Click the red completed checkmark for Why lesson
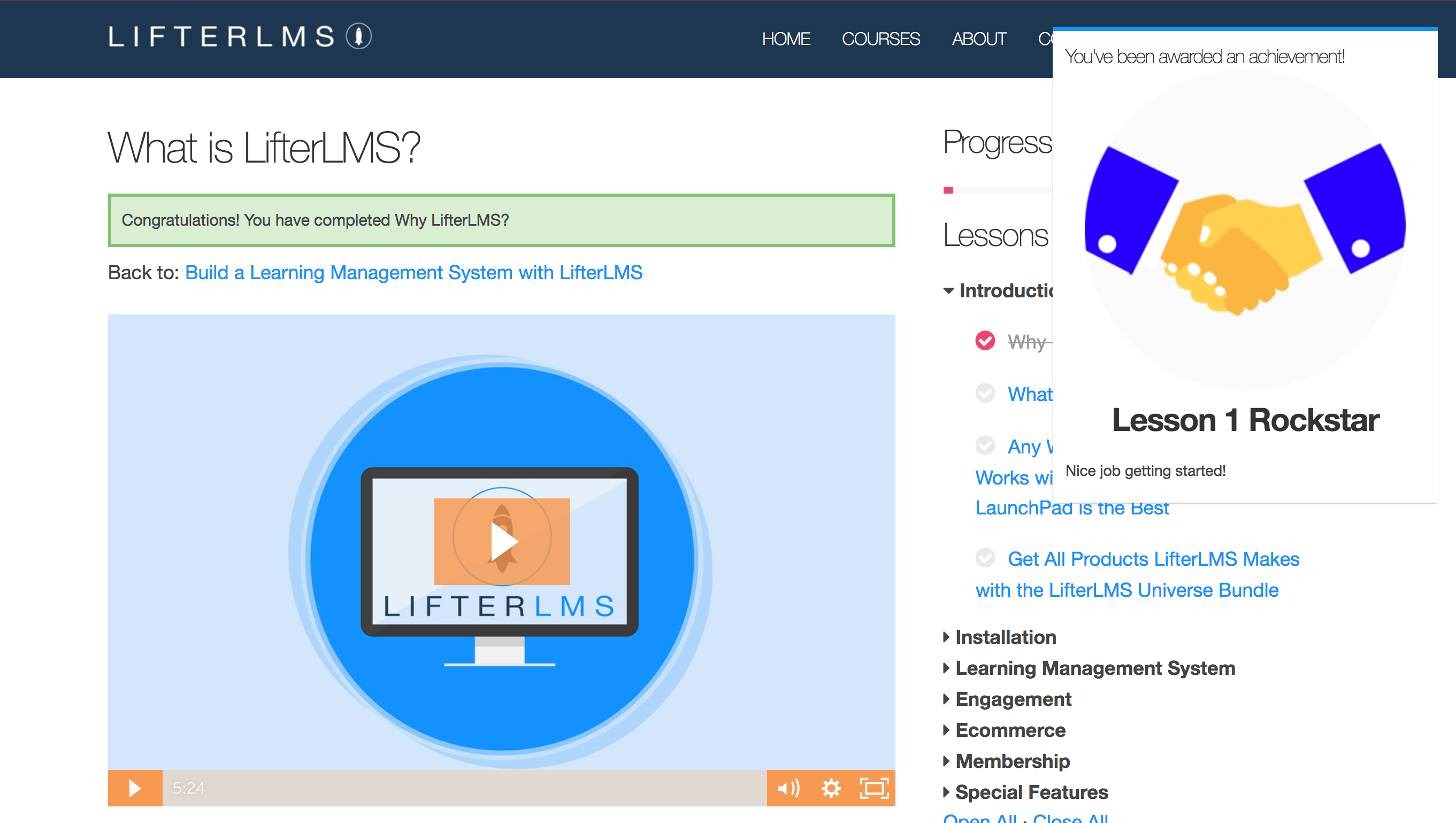The image size is (1456, 823). tap(985, 340)
